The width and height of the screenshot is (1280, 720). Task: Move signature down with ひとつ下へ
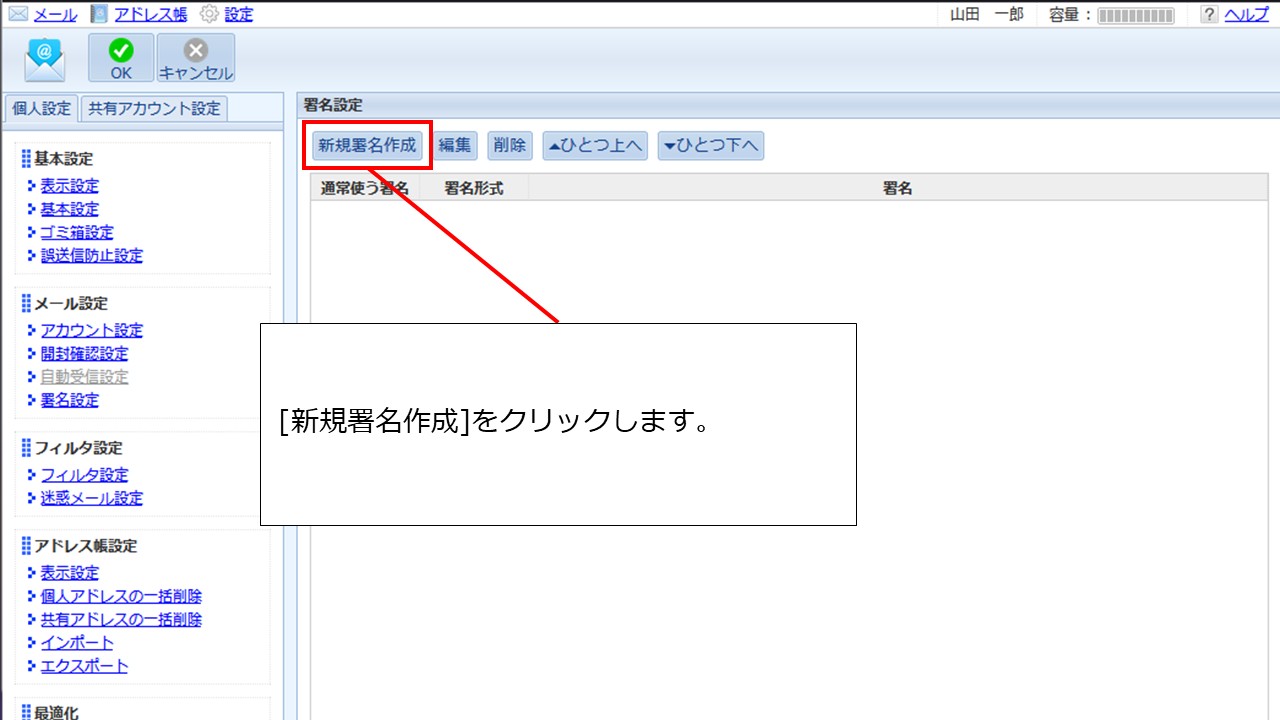coord(710,145)
